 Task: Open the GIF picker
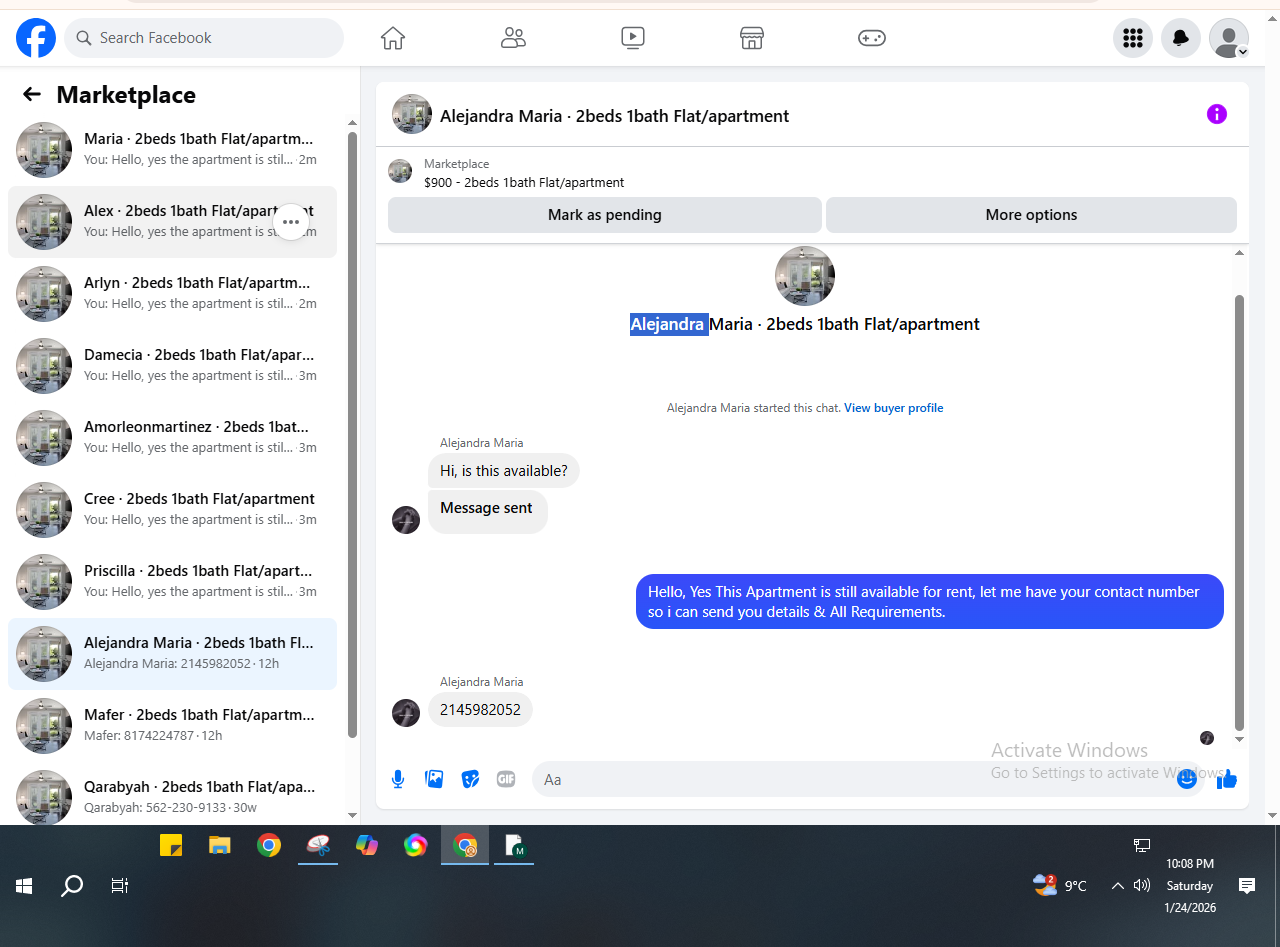click(x=506, y=779)
